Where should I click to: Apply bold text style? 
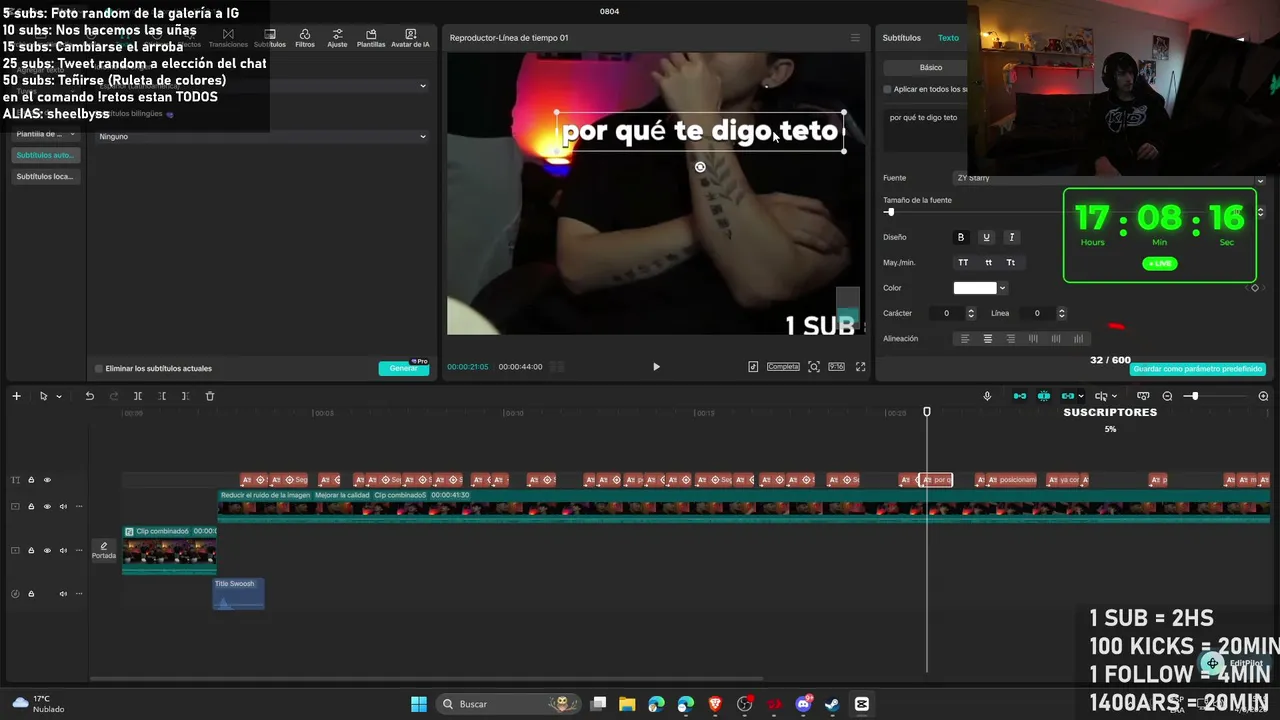click(961, 237)
